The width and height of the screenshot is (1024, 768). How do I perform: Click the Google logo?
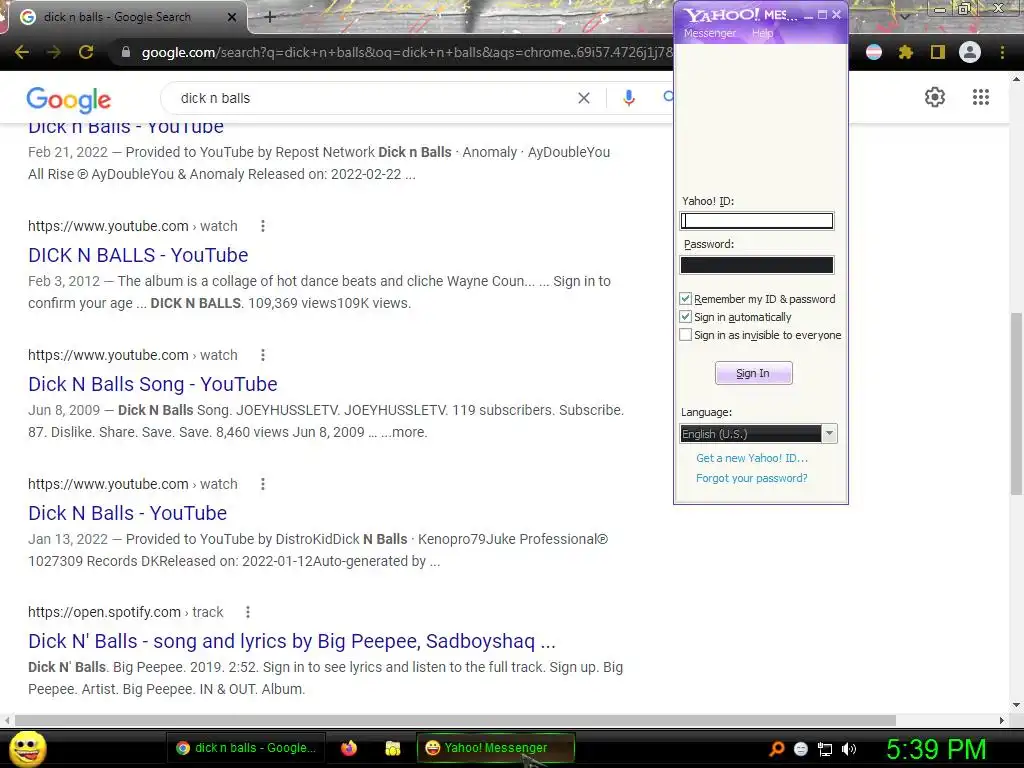pos(69,99)
